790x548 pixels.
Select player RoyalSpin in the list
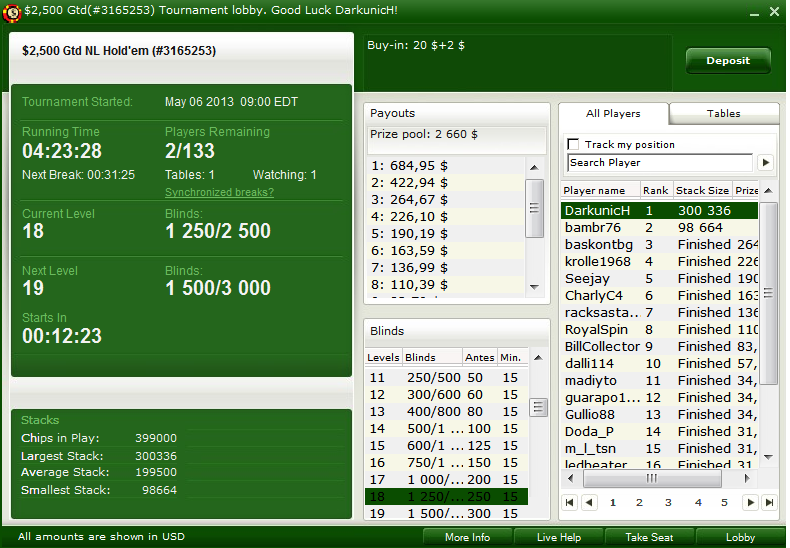pos(660,330)
